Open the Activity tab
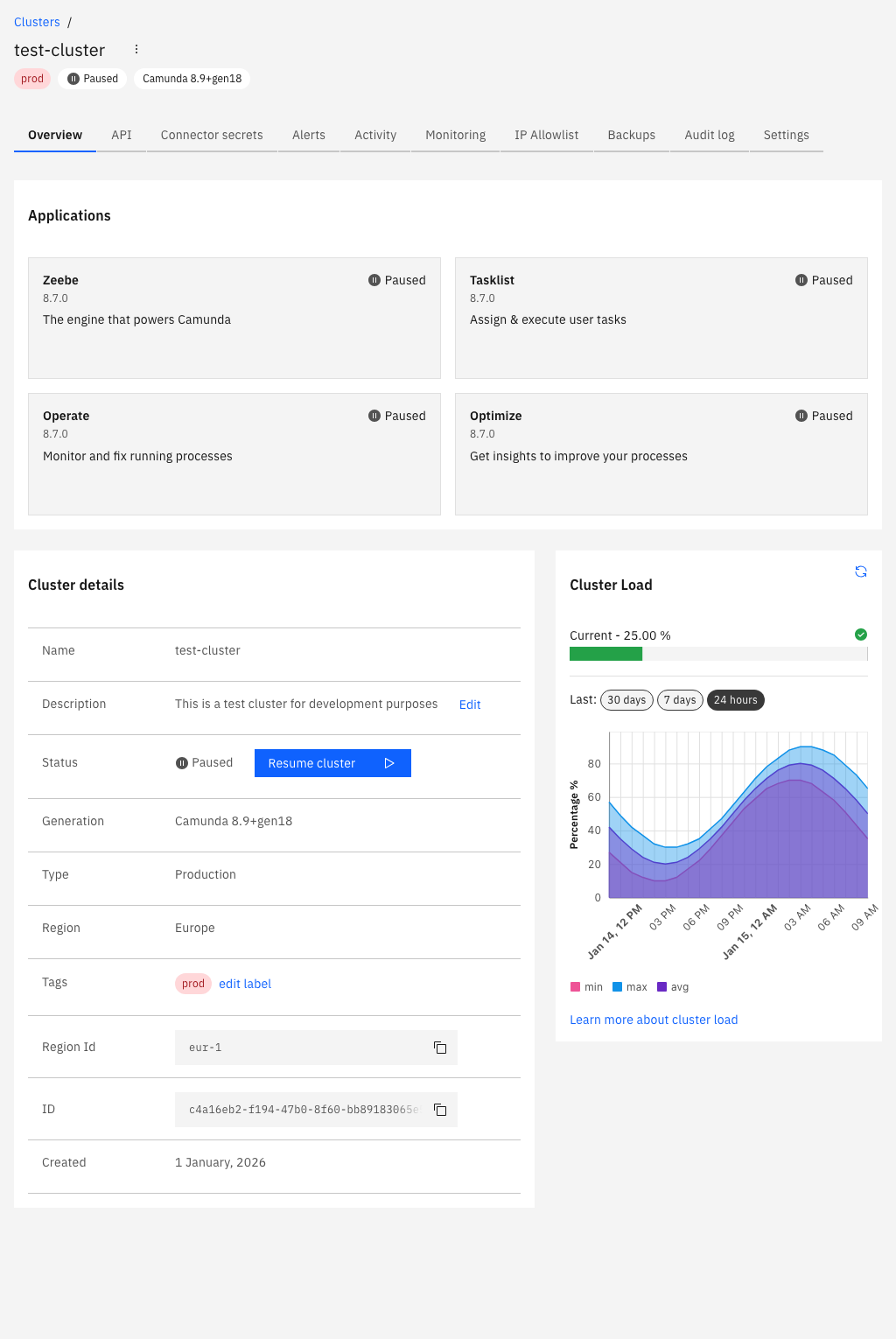 pos(375,135)
